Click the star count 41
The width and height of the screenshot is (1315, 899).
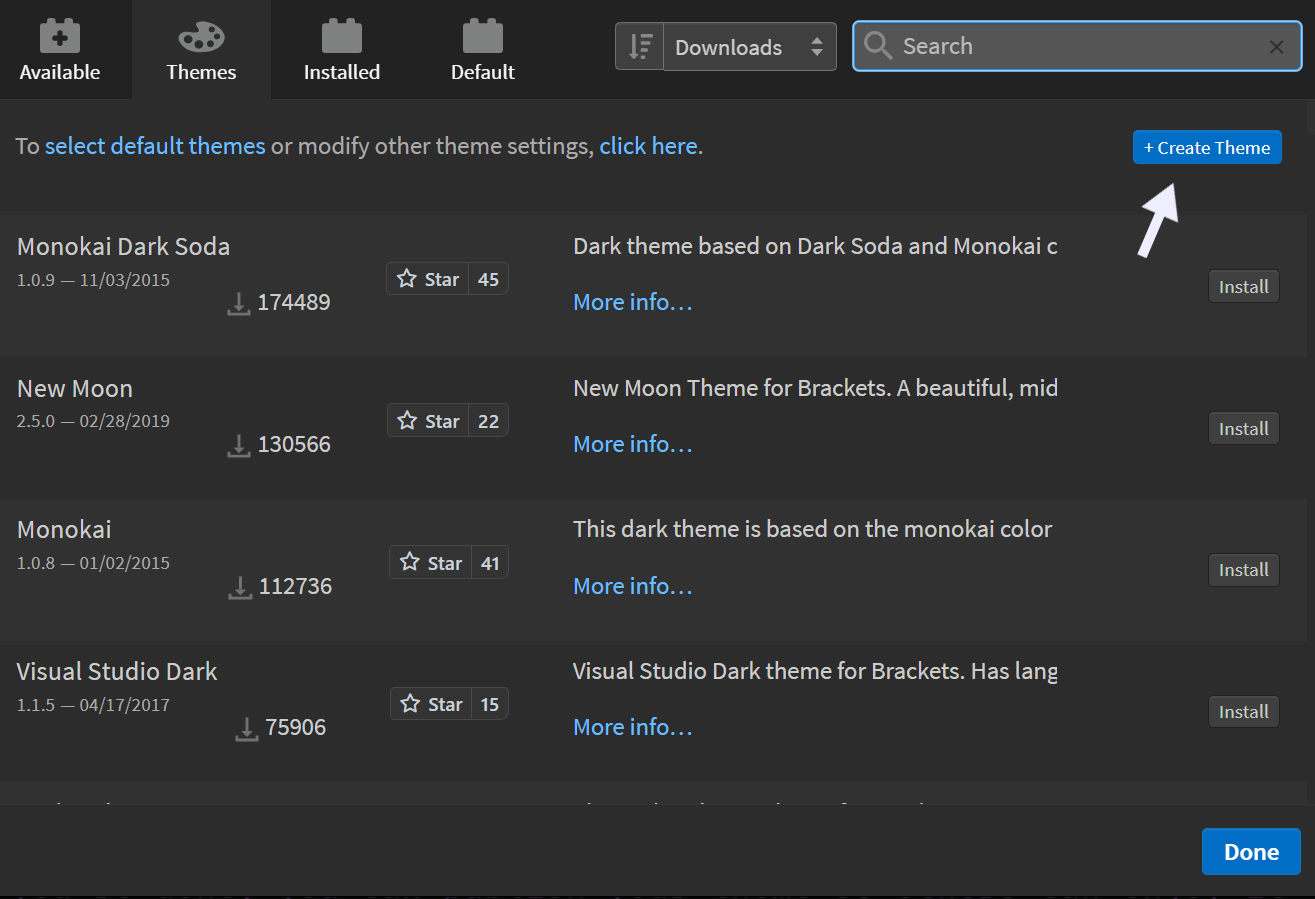[490, 563]
